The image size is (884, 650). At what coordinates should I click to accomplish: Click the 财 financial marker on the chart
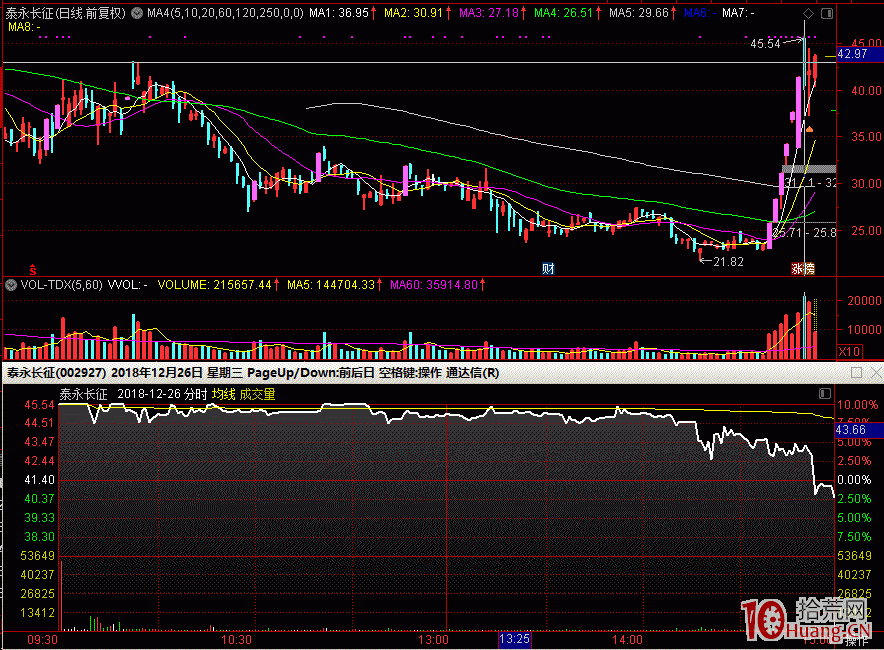[548, 268]
